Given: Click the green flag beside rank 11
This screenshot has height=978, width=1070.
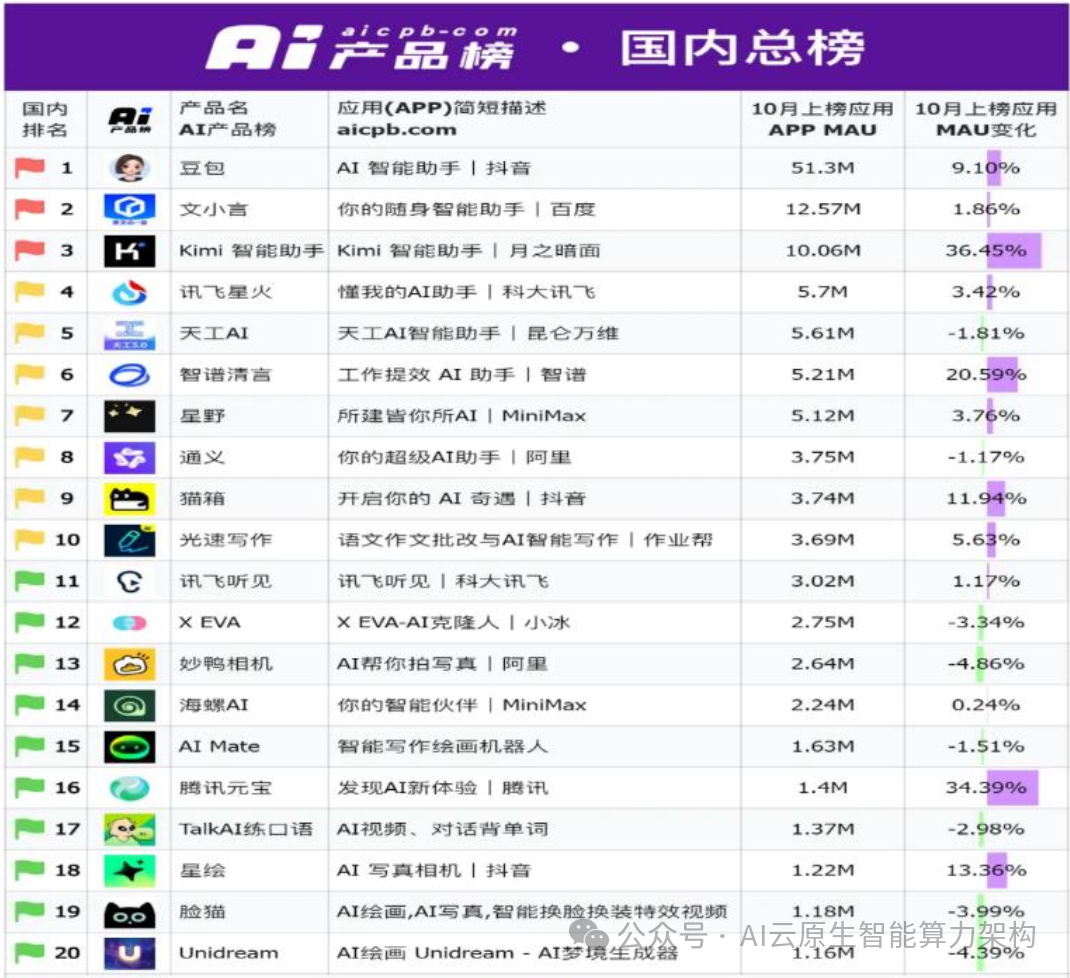Looking at the screenshot, I should pyautogui.click(x=30, y=581).
